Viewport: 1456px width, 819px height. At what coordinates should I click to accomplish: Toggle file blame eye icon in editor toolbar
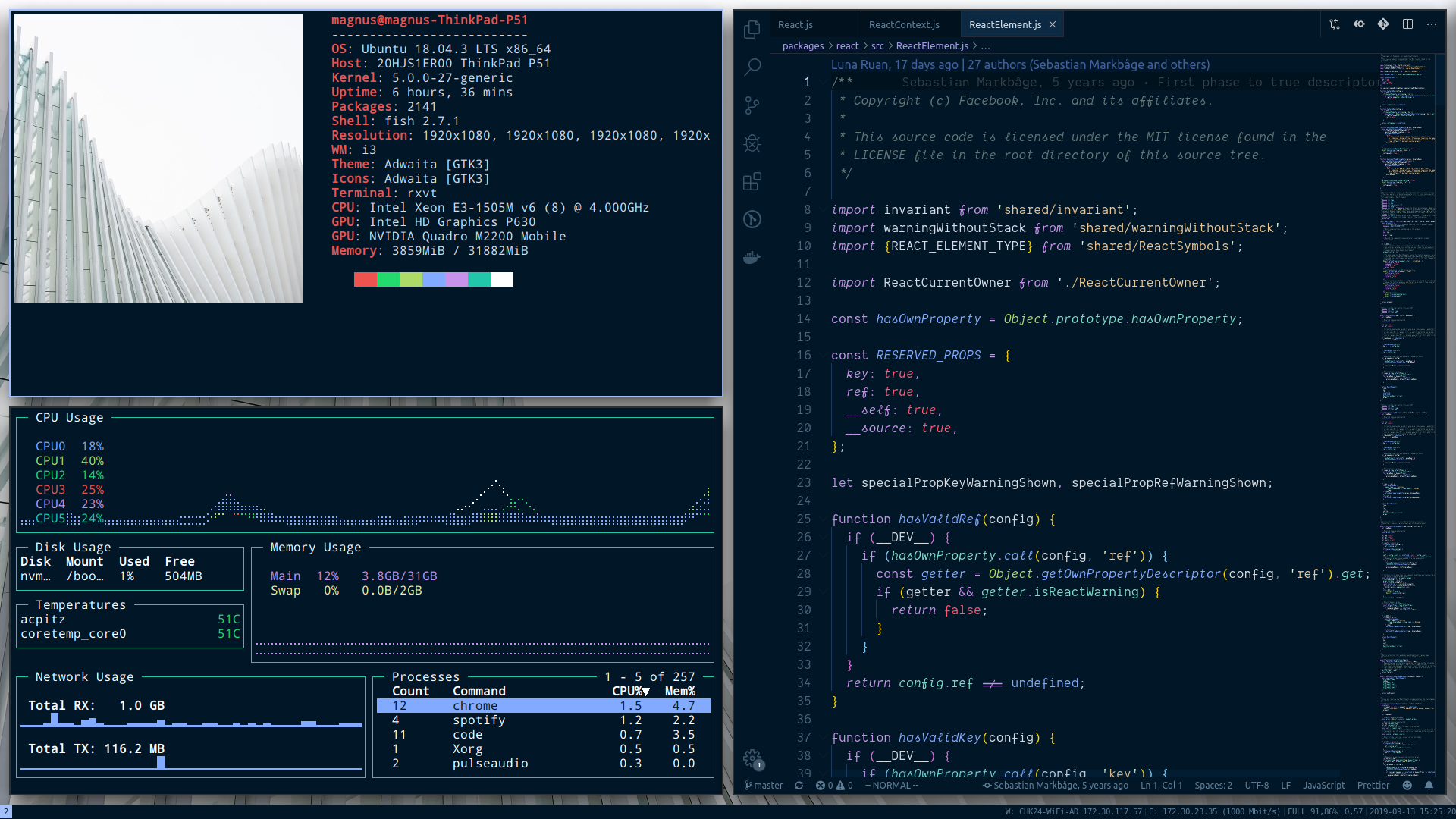(1359, 24)
